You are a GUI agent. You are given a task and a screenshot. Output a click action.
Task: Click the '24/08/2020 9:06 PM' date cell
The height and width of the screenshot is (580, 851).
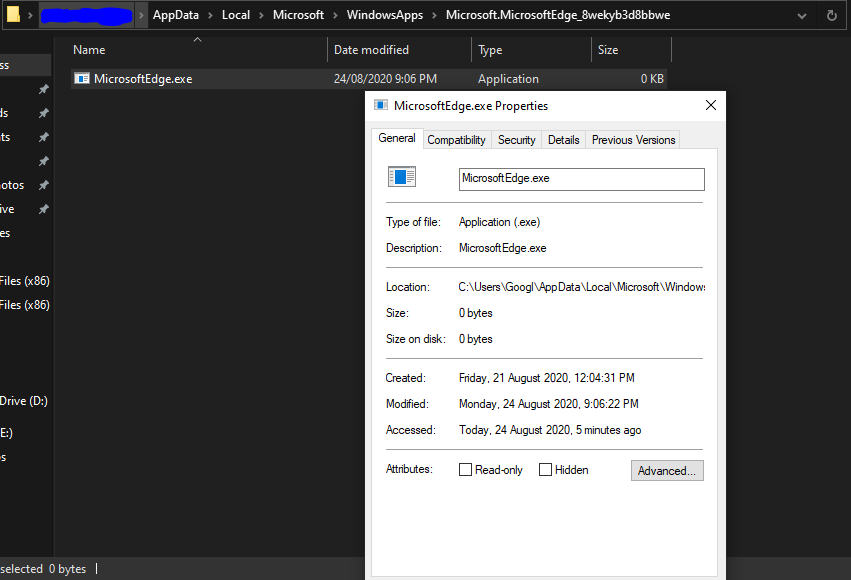click(x=385, y=79)
